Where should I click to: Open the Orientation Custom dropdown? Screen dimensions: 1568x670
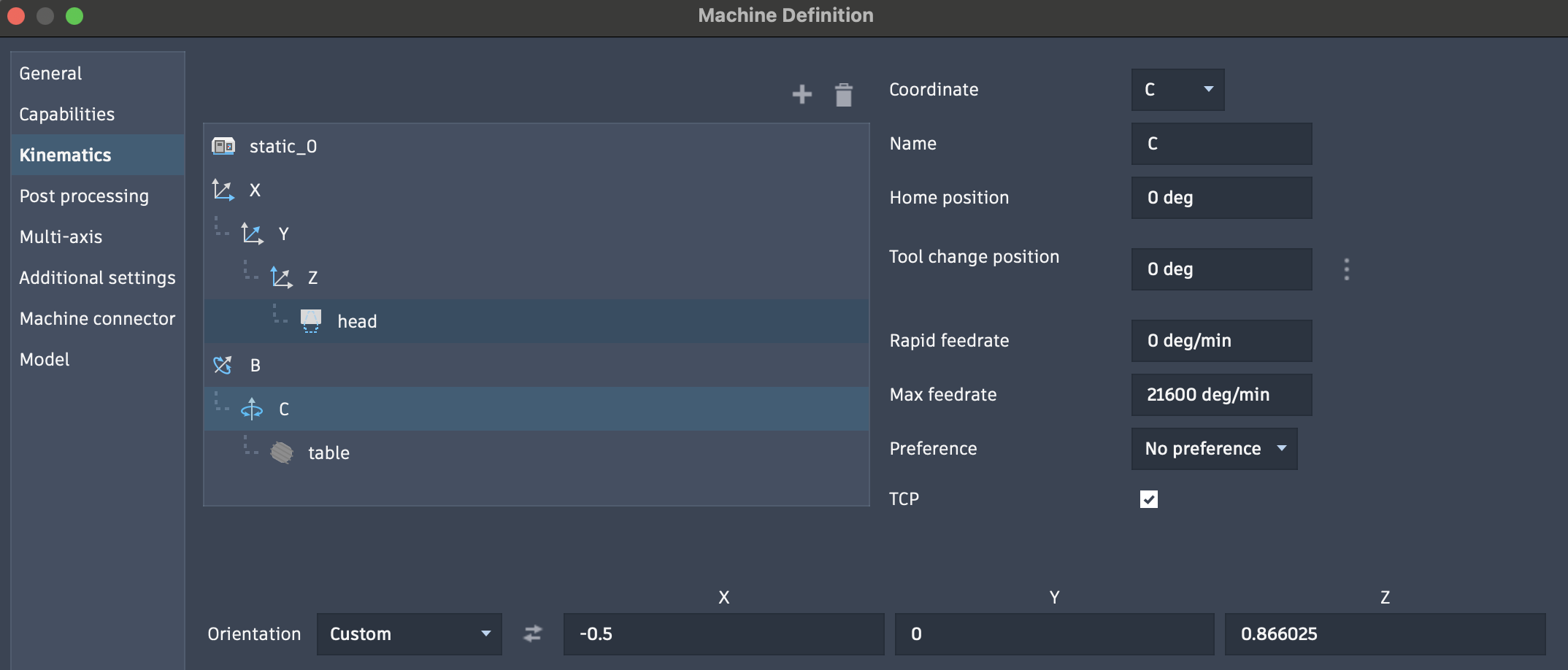coord(410,634)
